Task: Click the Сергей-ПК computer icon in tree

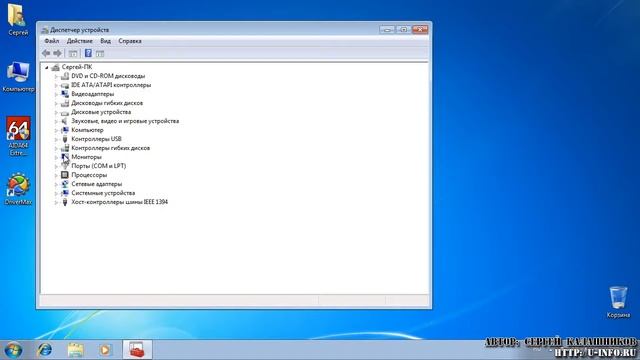Action: coord(56,67)
